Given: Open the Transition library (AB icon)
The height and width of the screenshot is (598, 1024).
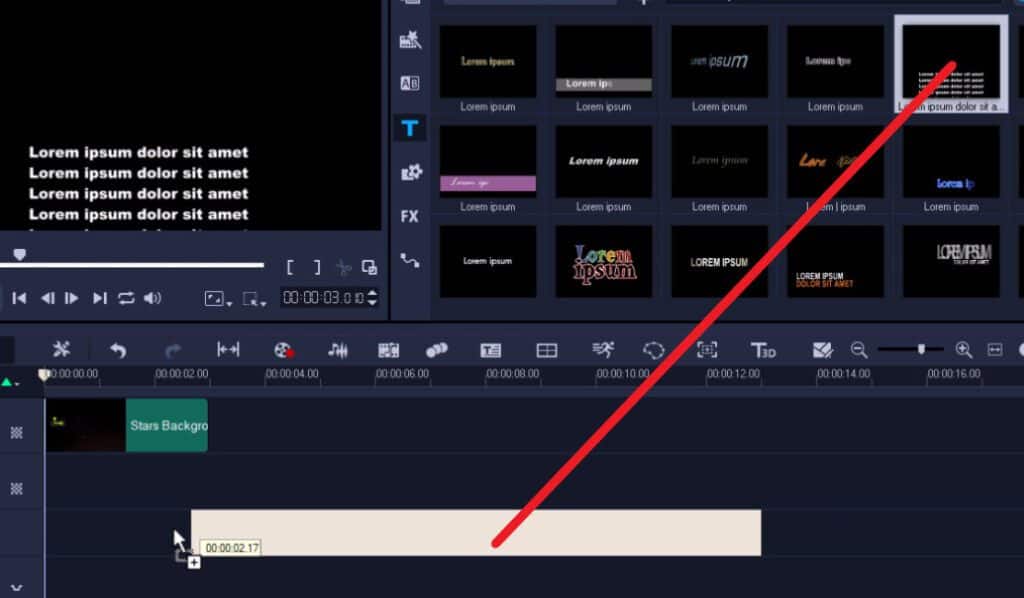Looking at the screenshot, I should [410, 84].
